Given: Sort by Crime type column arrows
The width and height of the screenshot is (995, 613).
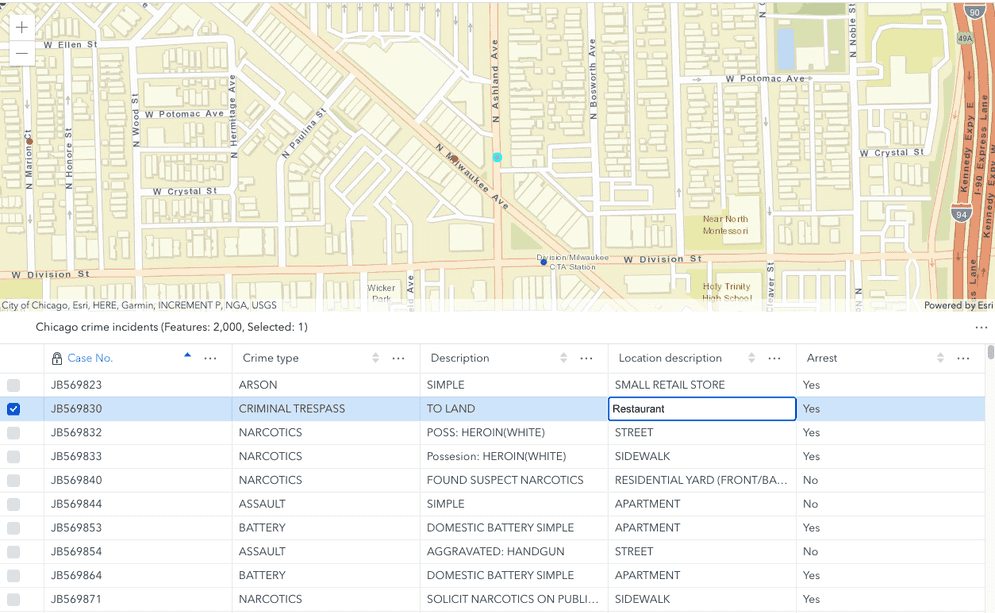Looking at the screenshot, I should (x=376, y=358).
